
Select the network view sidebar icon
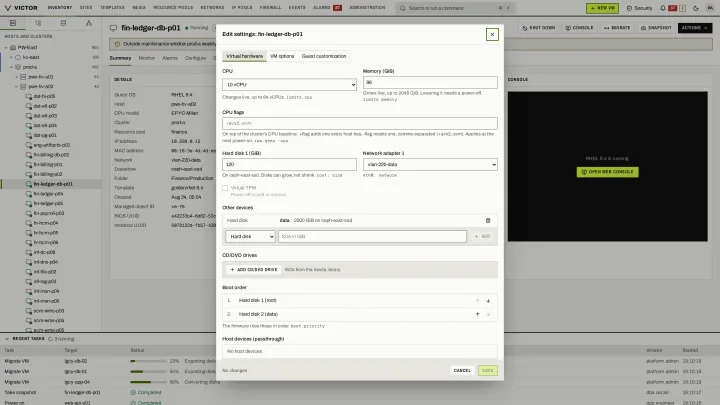coord(89,23)
